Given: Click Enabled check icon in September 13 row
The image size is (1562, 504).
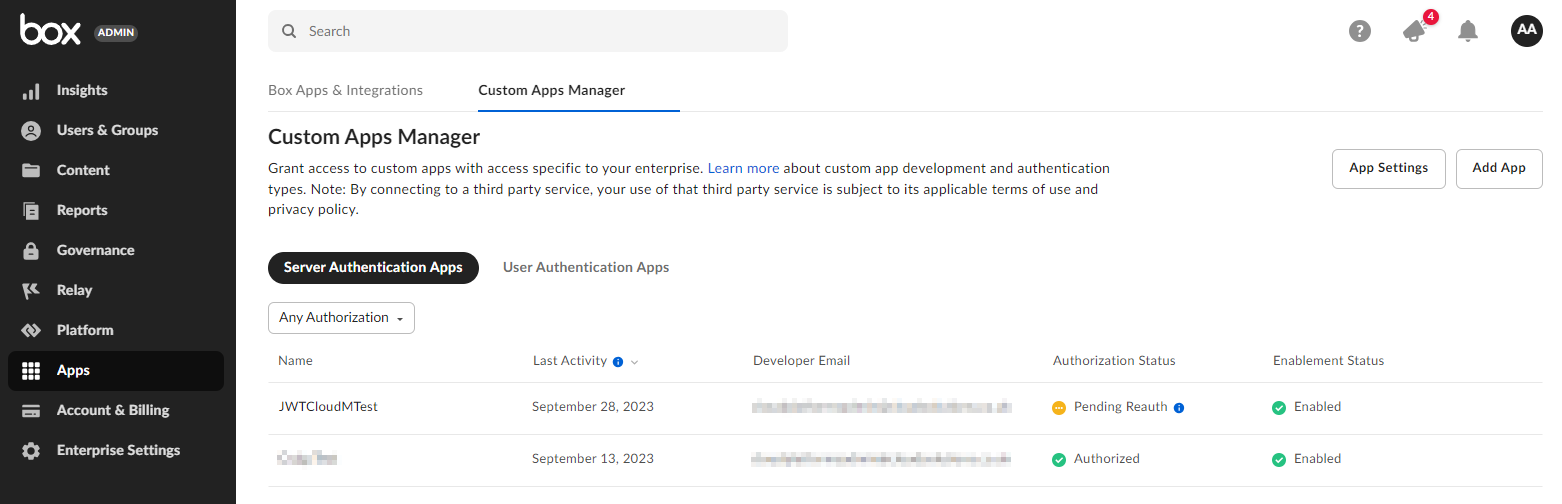Looking at the screenshot, I should (1279, 460).
